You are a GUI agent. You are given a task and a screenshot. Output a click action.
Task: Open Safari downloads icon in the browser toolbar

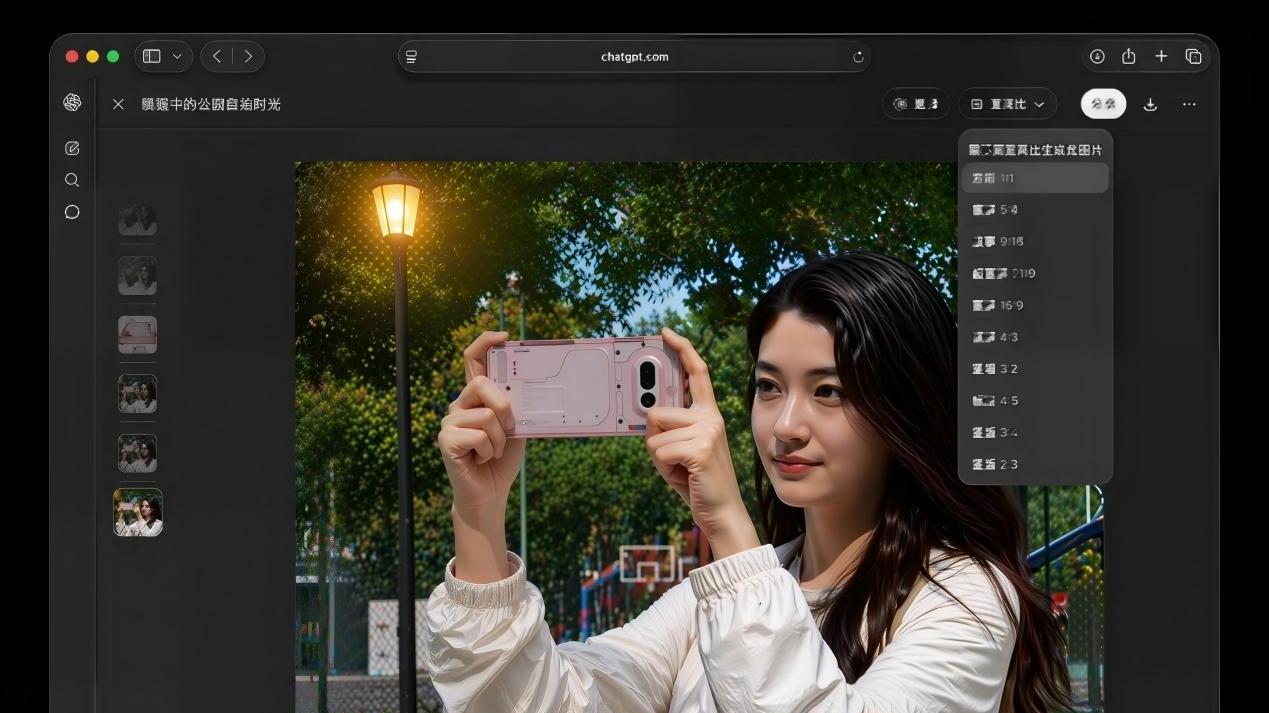click(1097, 56)
